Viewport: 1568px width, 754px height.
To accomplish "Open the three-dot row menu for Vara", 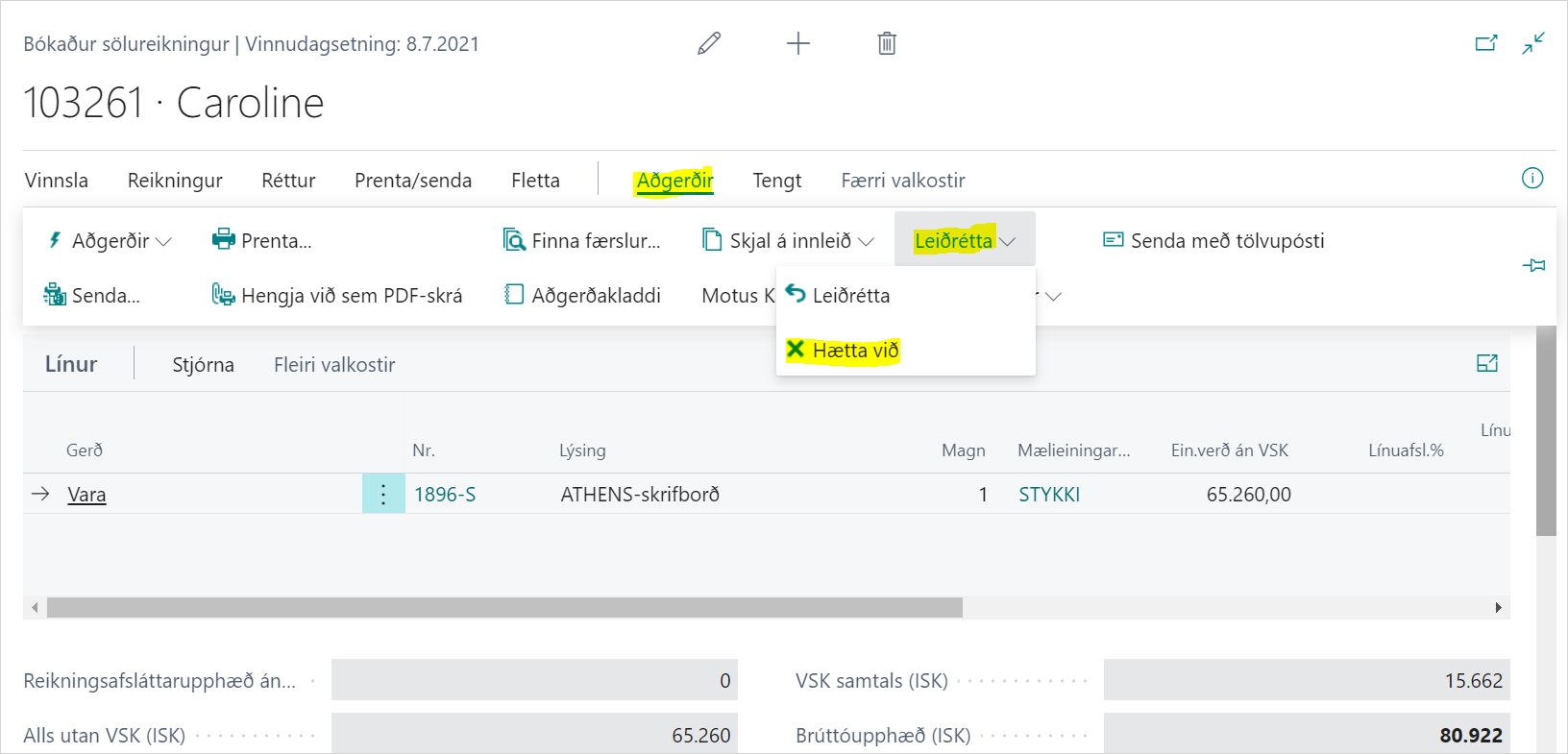I will click(x=383, y=495).
